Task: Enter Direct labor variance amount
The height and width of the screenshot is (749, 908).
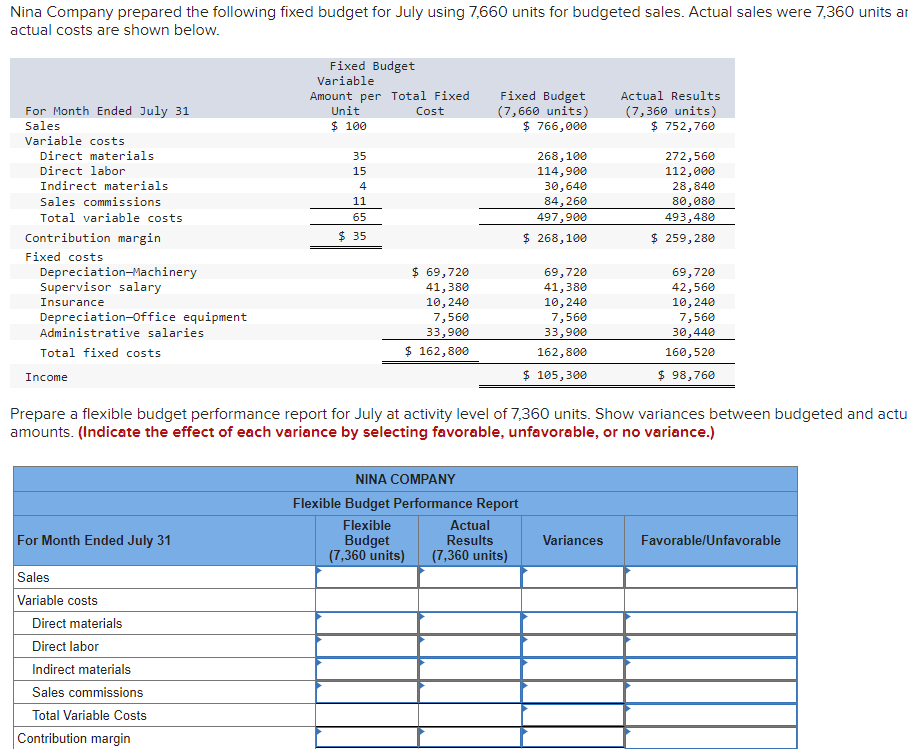Action: pyautogui.click(x=573, y=646)
